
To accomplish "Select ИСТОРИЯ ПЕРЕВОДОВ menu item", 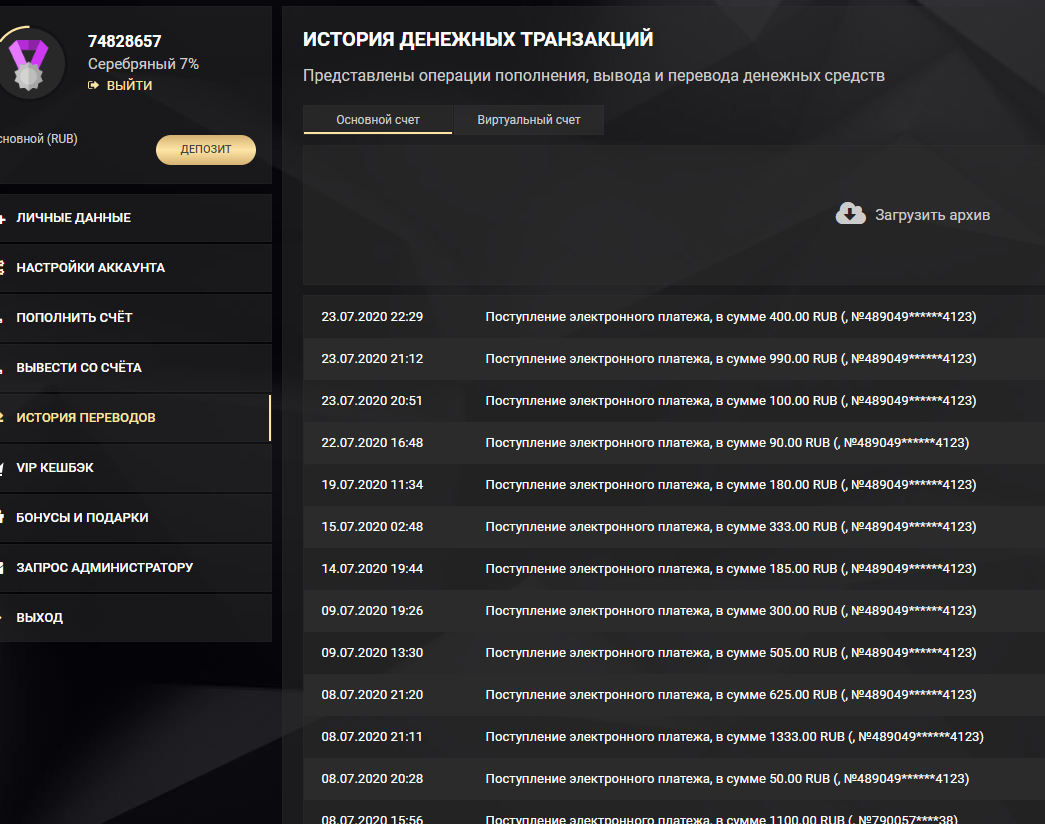I will tap(86, 418).
